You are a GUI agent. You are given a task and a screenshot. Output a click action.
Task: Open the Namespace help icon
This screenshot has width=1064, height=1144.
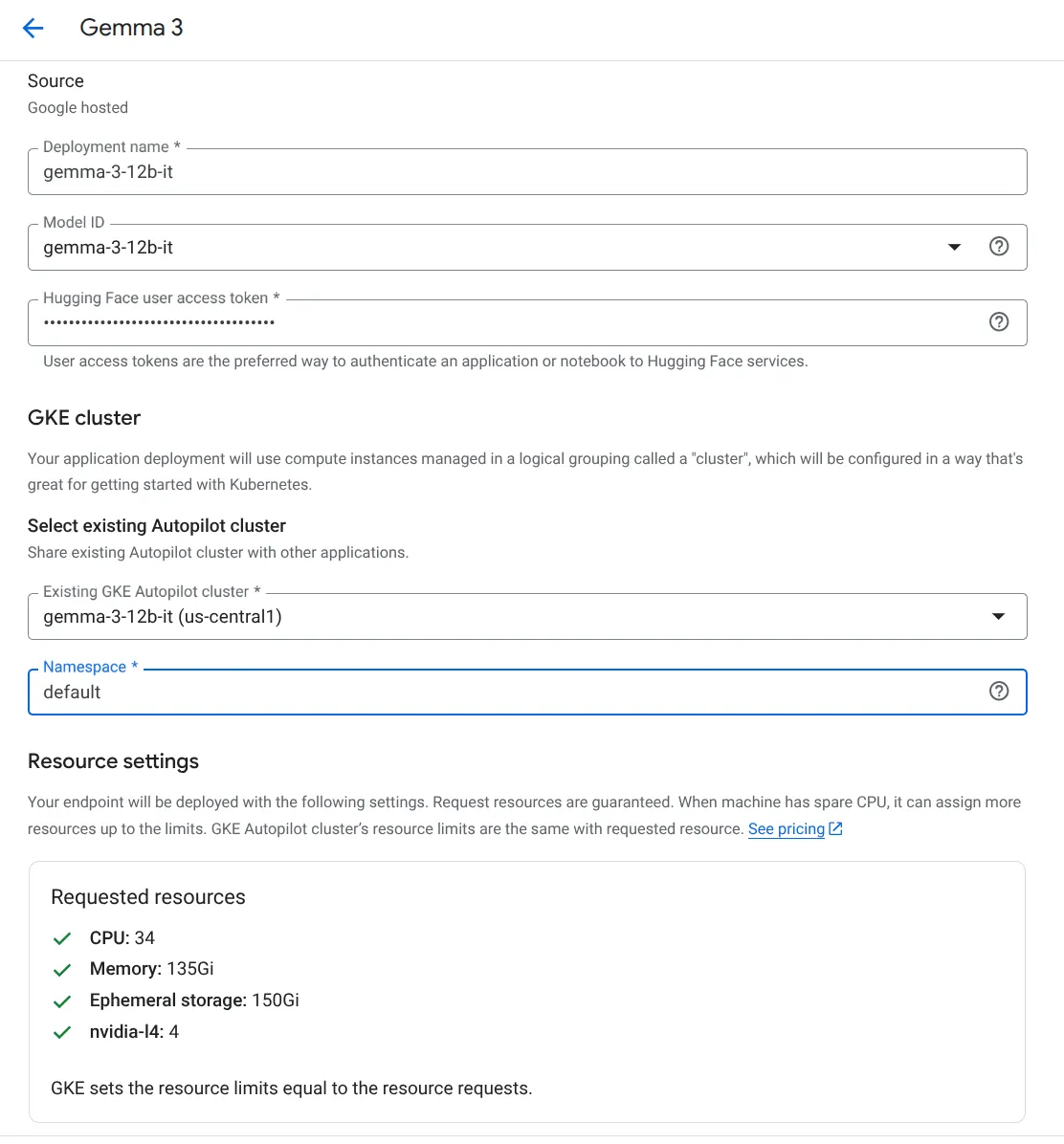(x=998, y=691)
